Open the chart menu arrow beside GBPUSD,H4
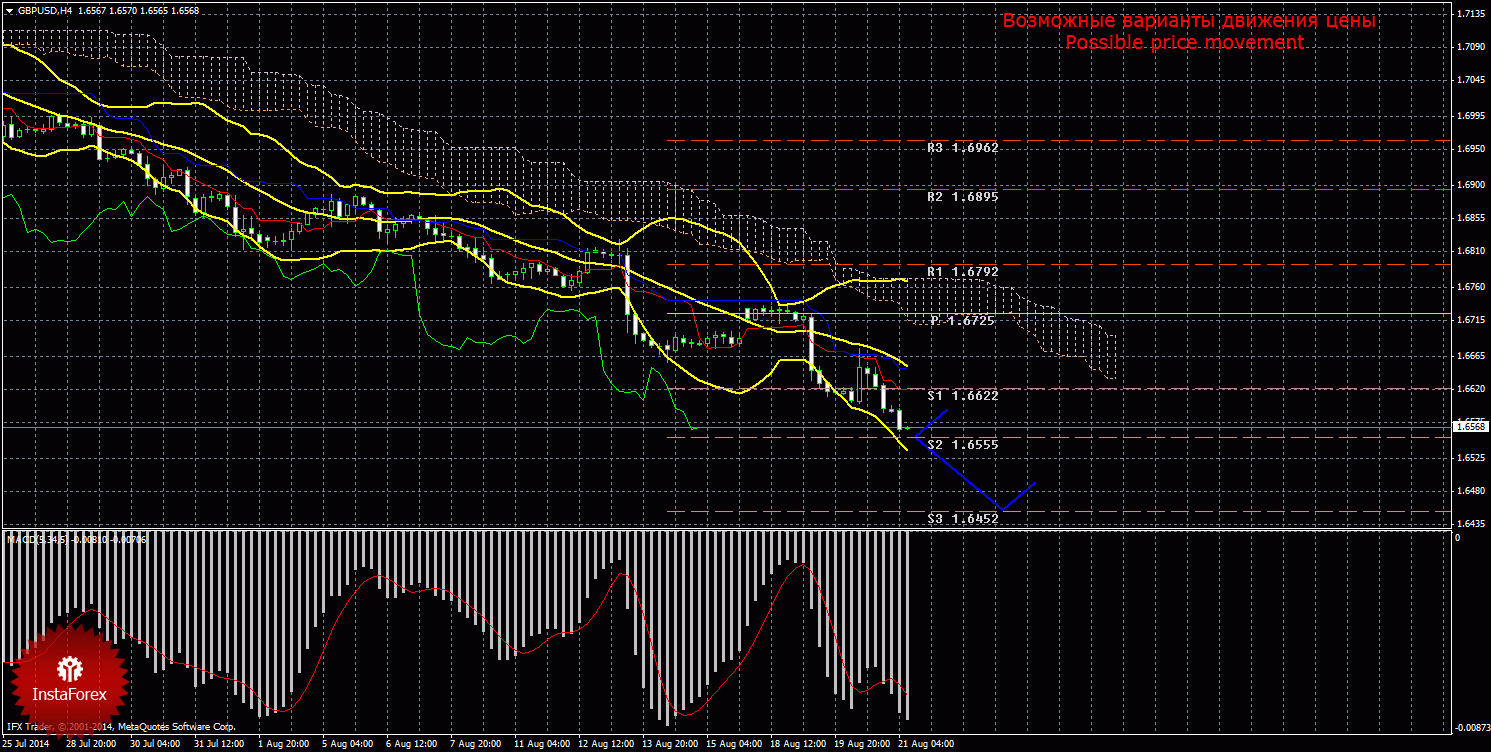This screenshot has width=1491, height=752. point(9,9)
